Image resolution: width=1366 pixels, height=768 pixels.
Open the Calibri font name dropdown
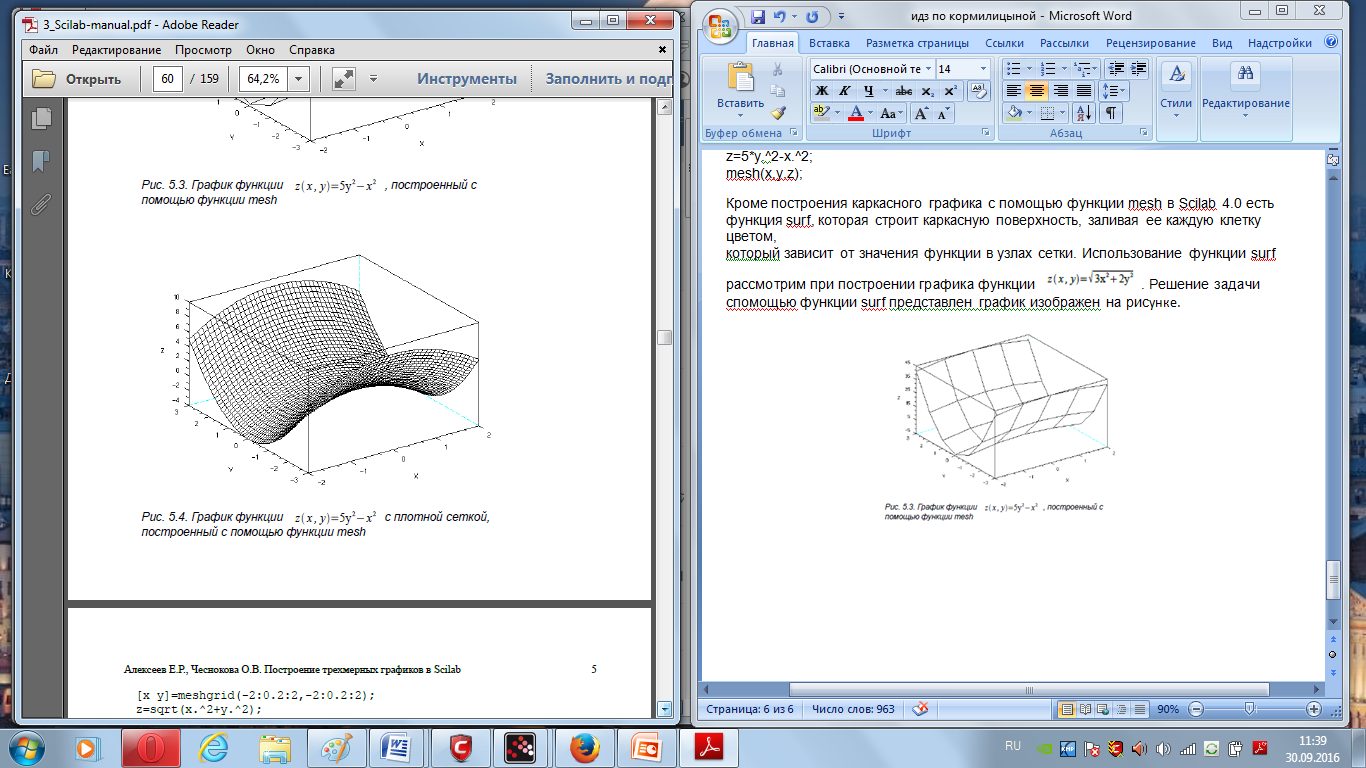tap(929, 68)
